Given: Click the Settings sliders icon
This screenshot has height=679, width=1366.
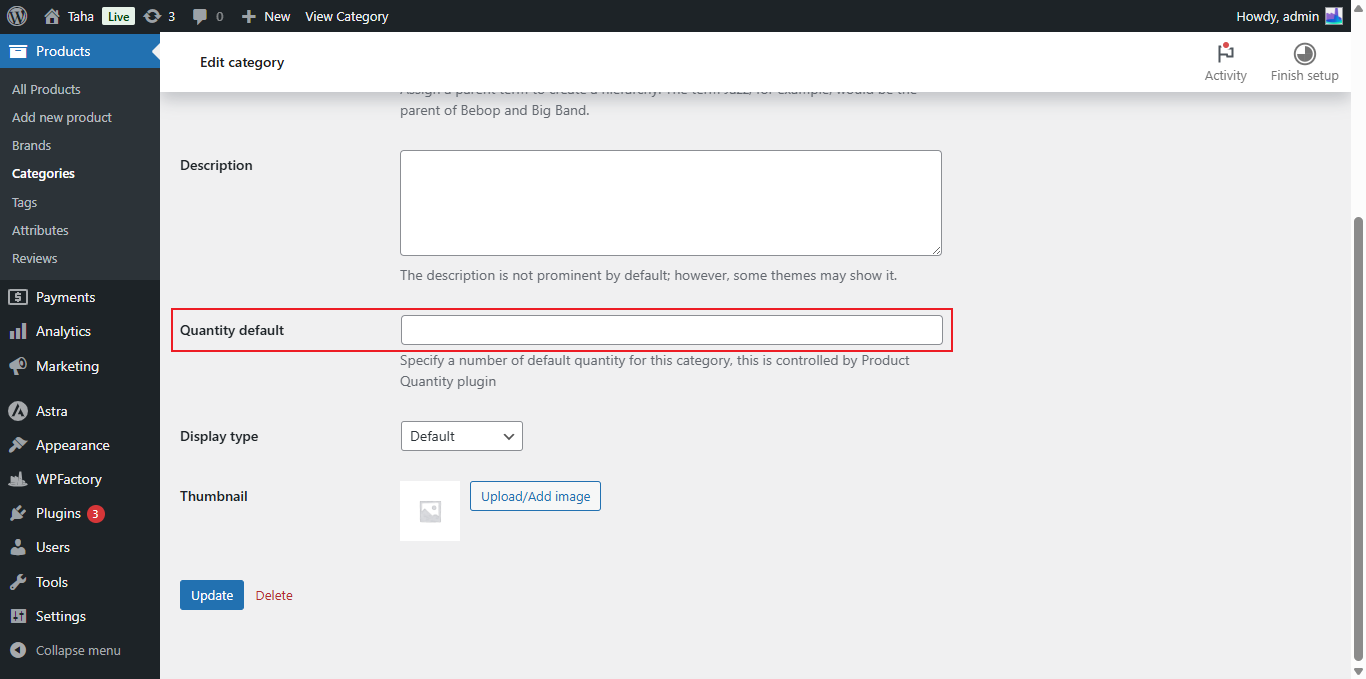Looking at the screenshot, I should (x=18, y=616).
